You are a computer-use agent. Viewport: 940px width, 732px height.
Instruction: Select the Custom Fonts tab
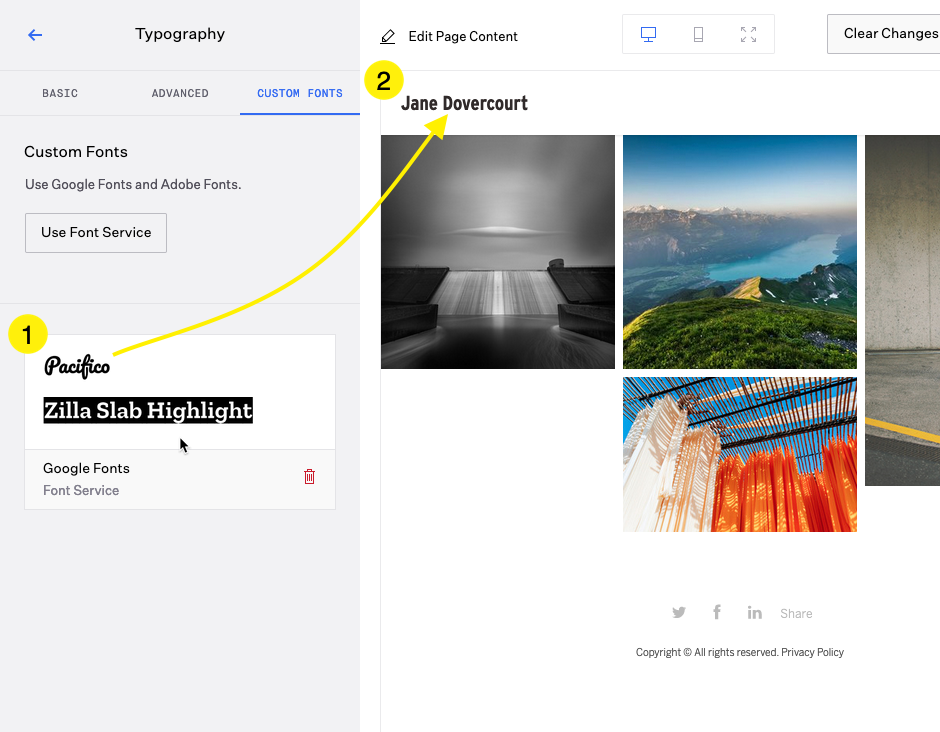300,93
